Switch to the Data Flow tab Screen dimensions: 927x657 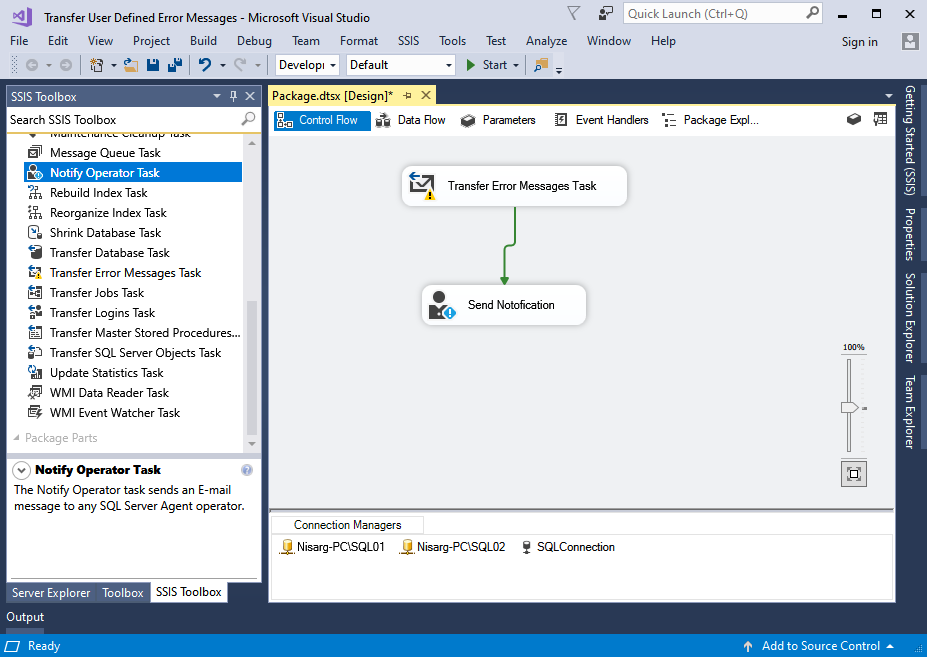[411, 120]
